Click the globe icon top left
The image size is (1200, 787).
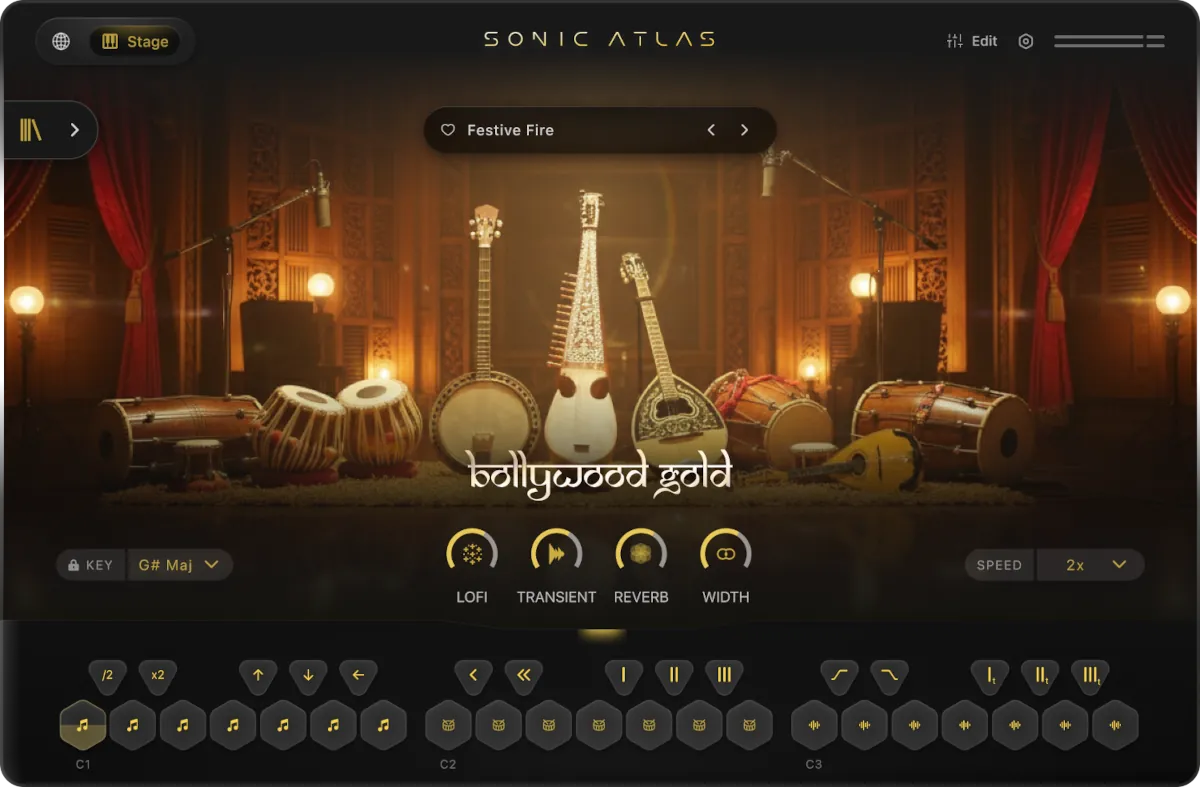60,41
